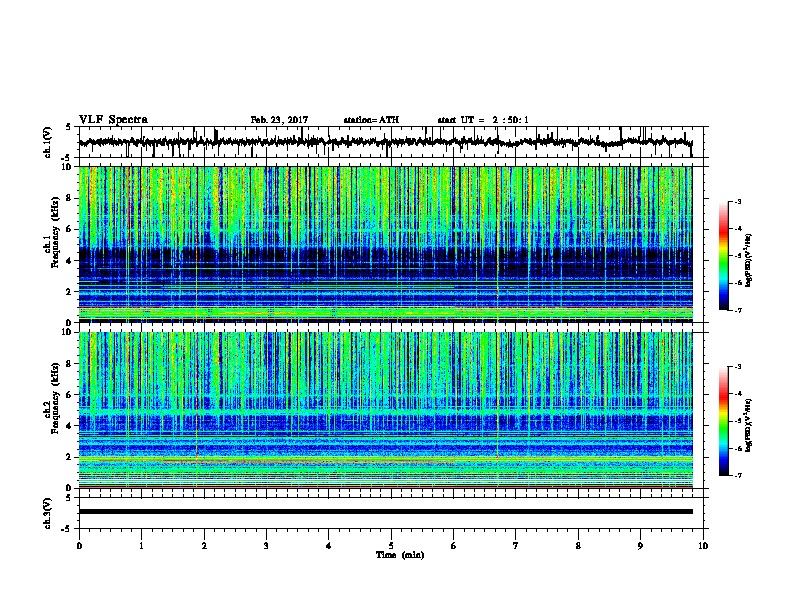Select the date text "Feb. 23, 2017"
Viewport: 792px width, 612px height.
(x=279, y=120)
